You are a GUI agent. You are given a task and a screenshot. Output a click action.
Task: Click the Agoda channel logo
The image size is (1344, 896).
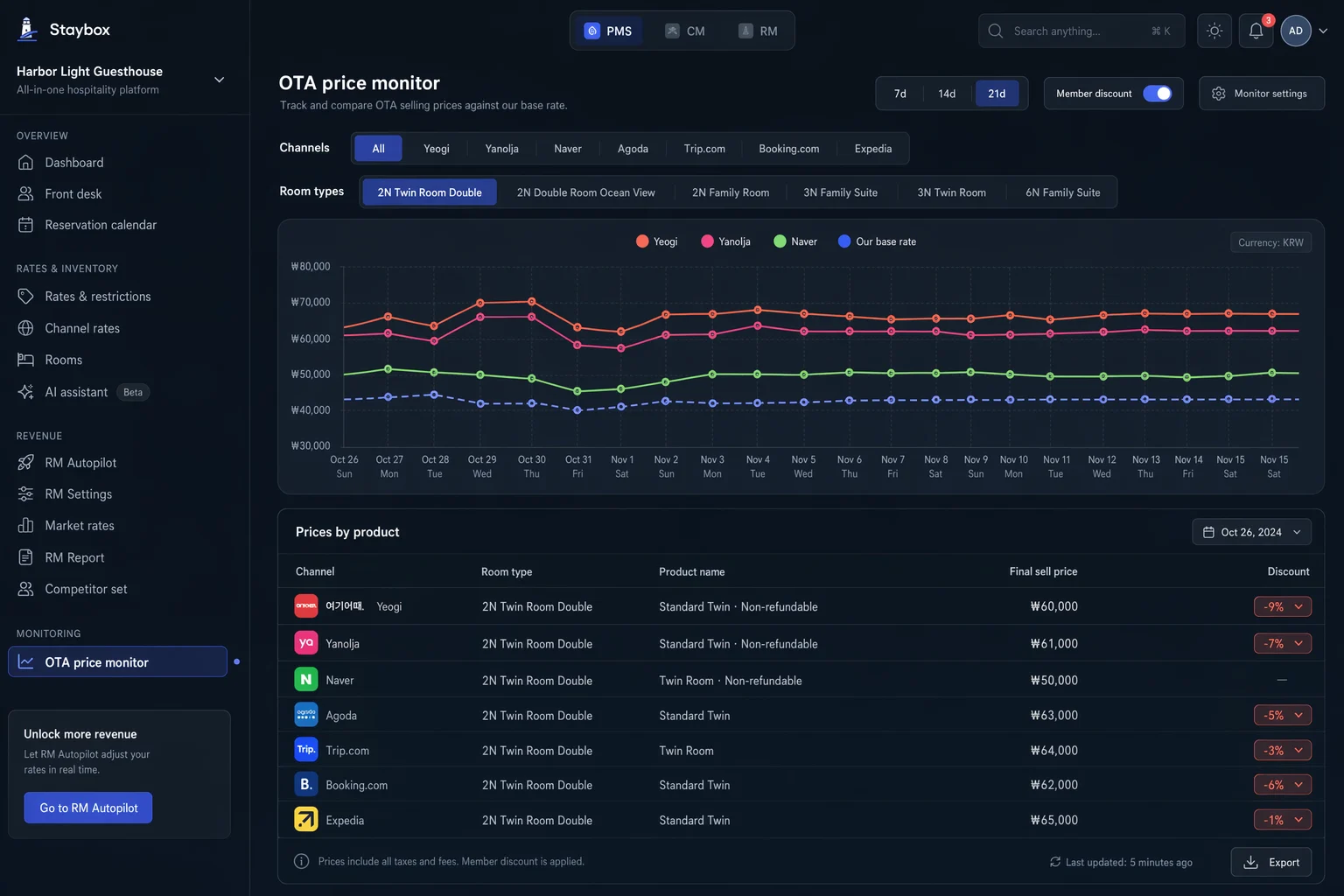pyautogui.click(x=306, y=715)
